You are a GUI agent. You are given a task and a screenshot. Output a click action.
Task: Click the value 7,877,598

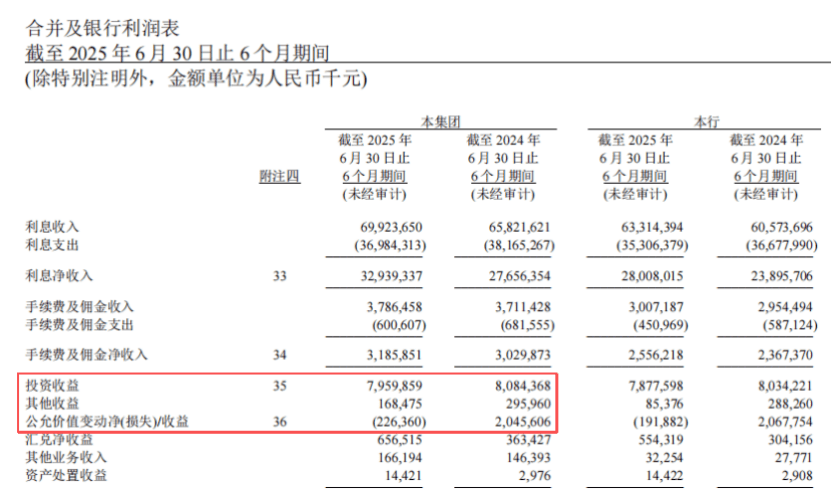coord(656,386)
